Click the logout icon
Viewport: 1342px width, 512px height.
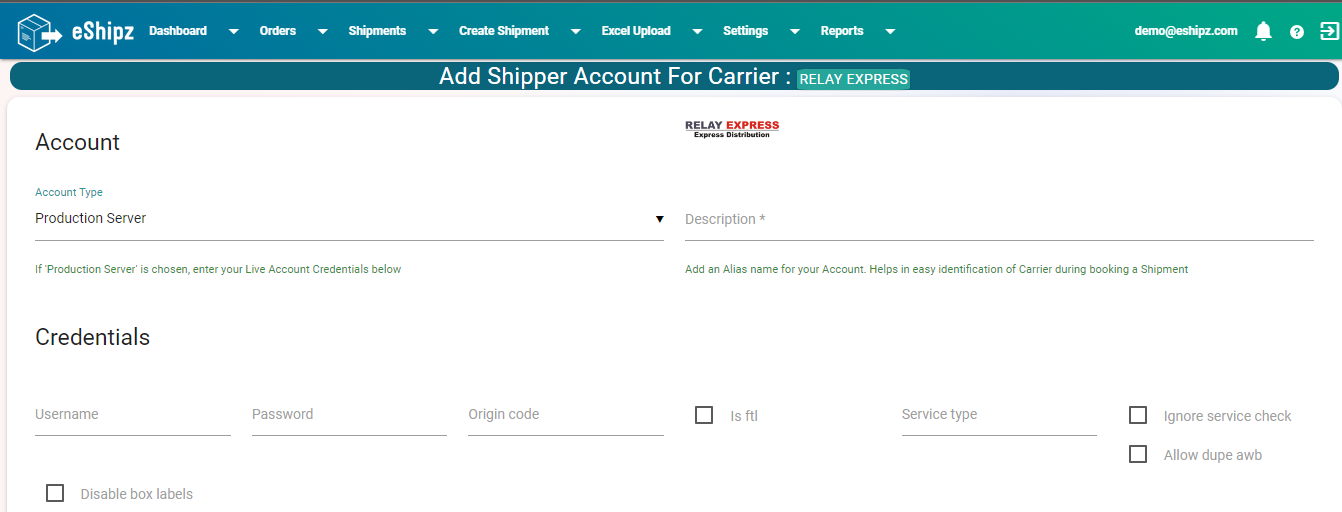[1329, 31]
